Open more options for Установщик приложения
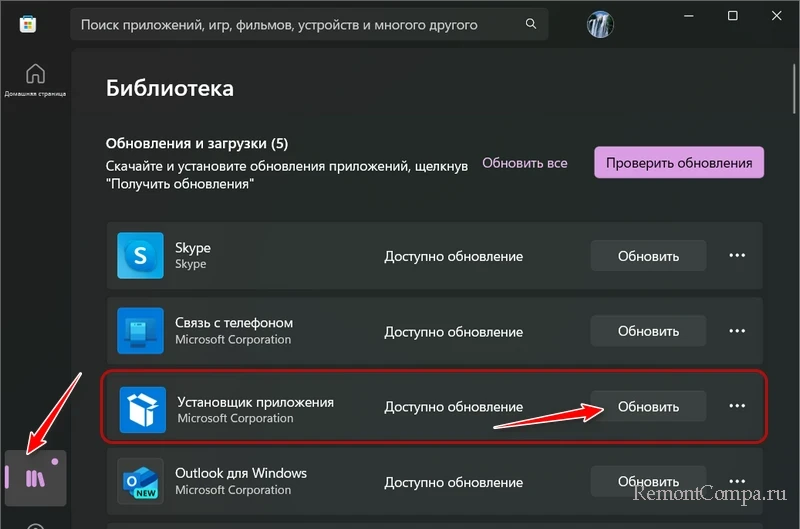800x529 pixels. [x=737, y=406]
